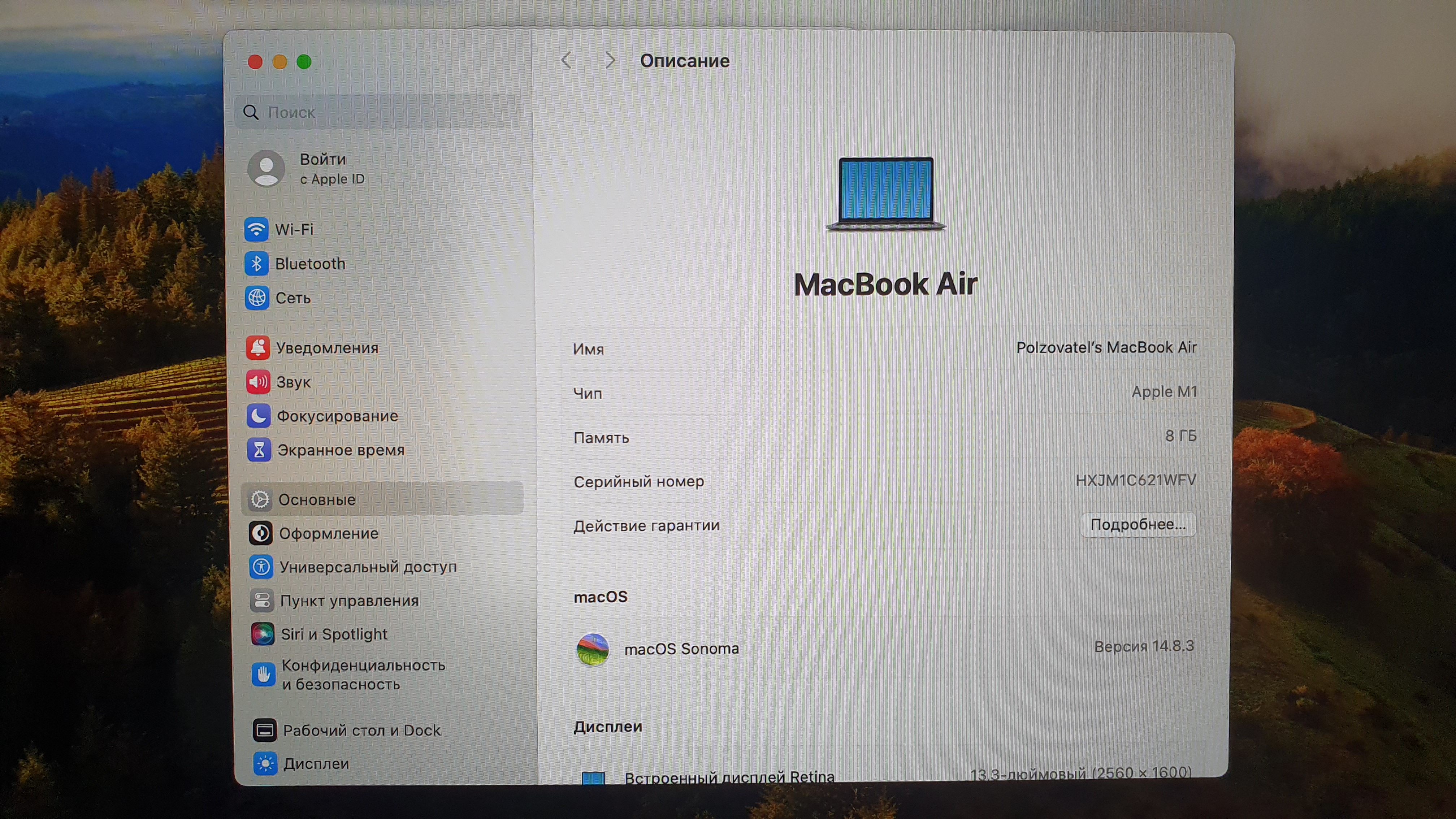Go forward with the right chevron
The image size is (1456, 819).
pos(609,60)
